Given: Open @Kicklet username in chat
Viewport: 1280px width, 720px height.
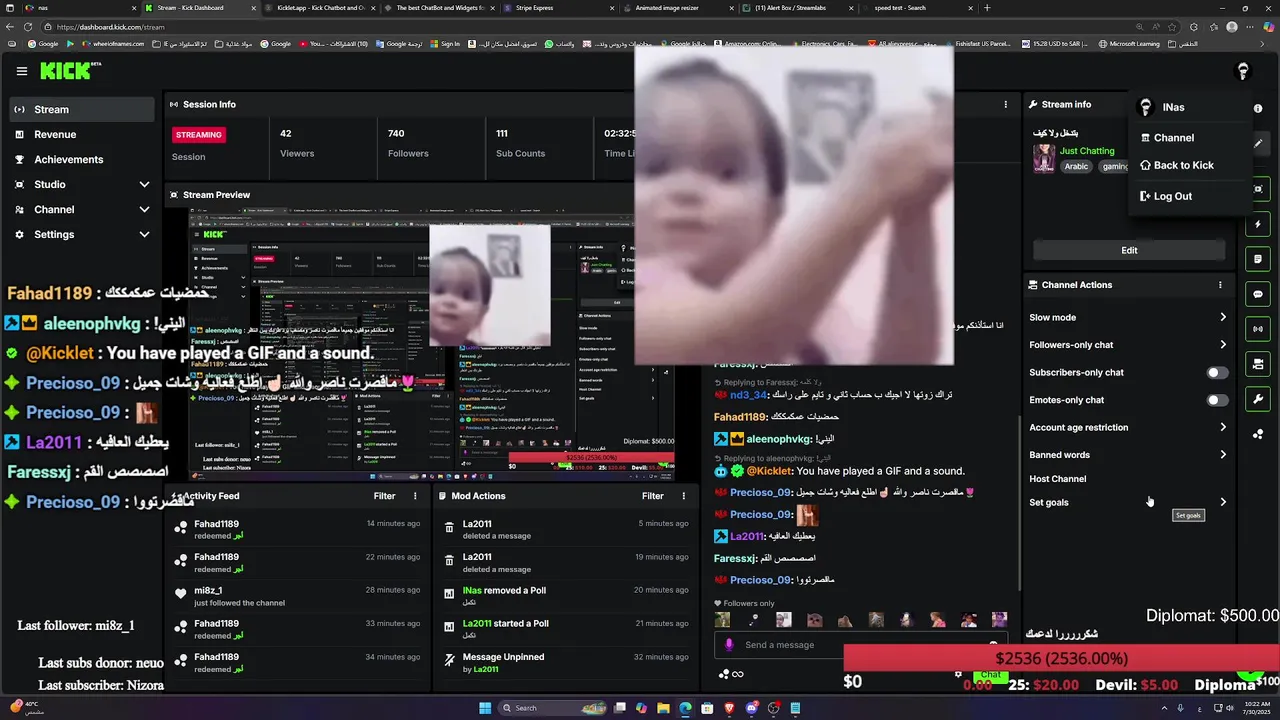Looking at the screenshot, I should (x=769, y=471).
